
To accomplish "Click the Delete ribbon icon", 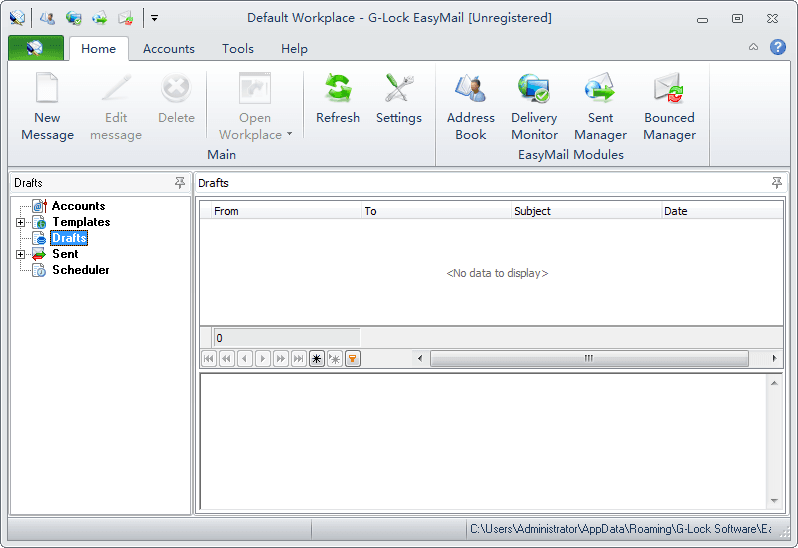I will pos(176,99).
